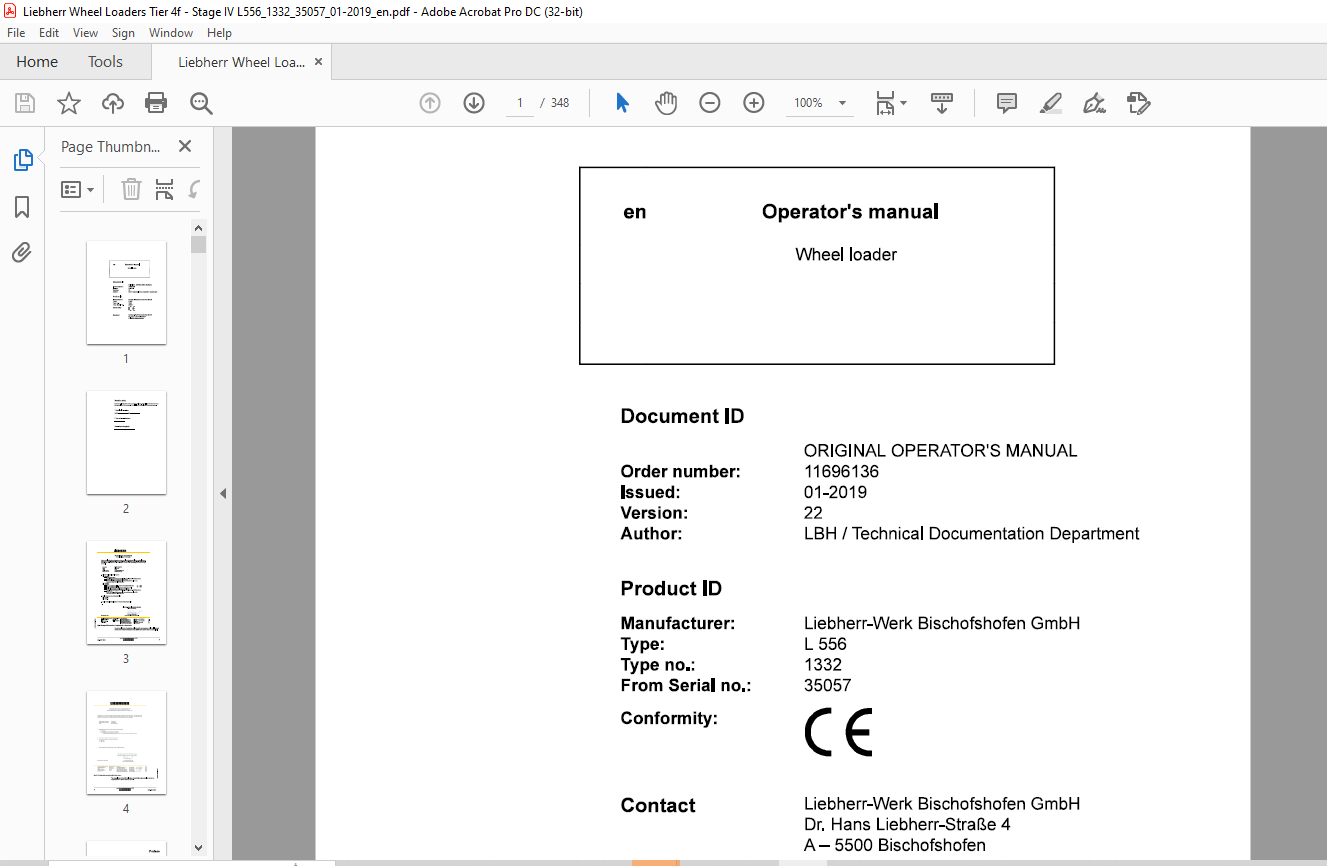Screen dimensions: 1327x866
Task: Open the Help menu
Action: 219,33
